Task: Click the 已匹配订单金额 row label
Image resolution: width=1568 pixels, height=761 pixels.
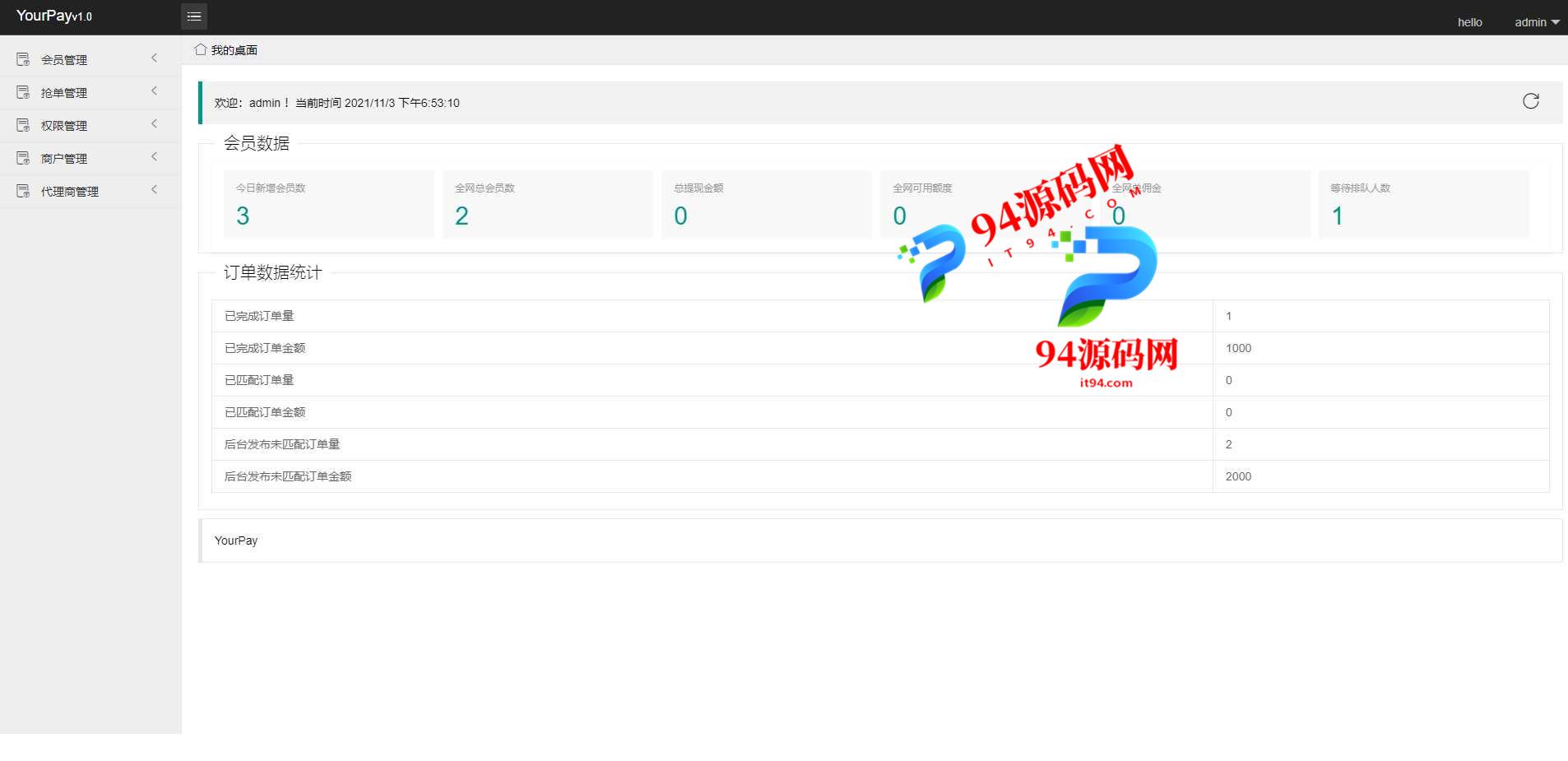Action: tap(265, 412)
